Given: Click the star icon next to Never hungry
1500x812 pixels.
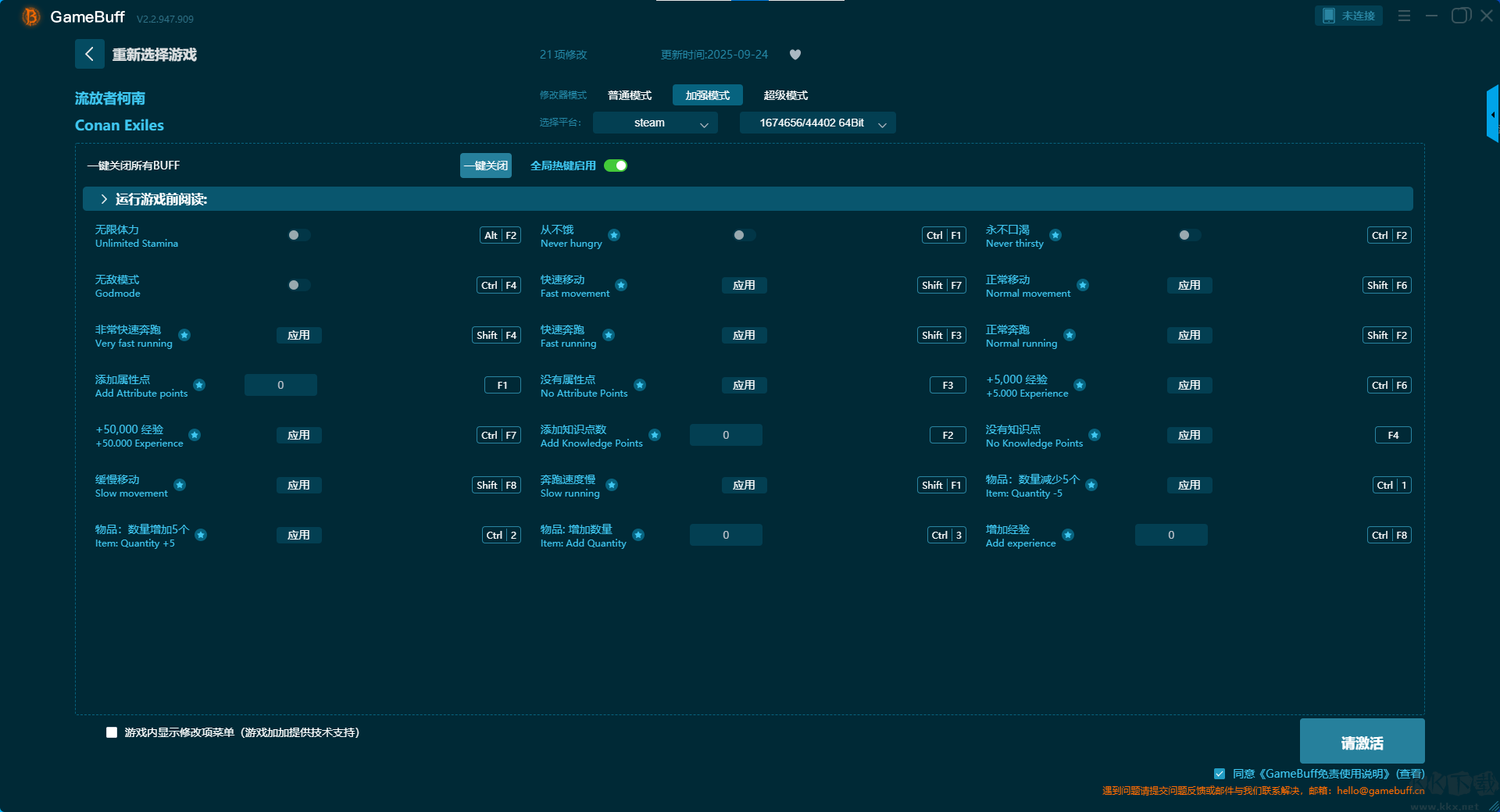Looking at the screenshot, I should click(x=614, y=235).
